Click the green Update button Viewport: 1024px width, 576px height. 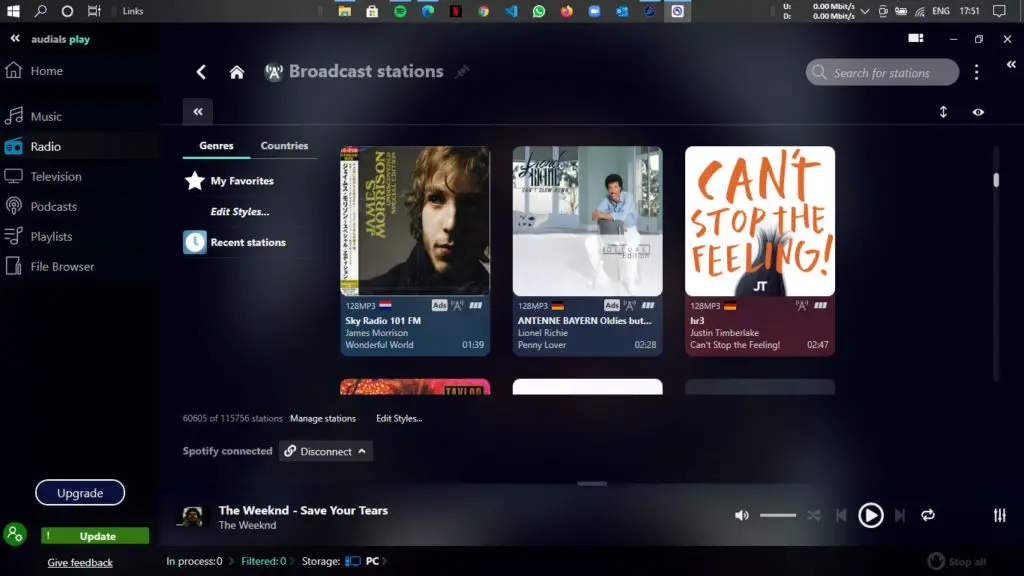coord(95,536)
